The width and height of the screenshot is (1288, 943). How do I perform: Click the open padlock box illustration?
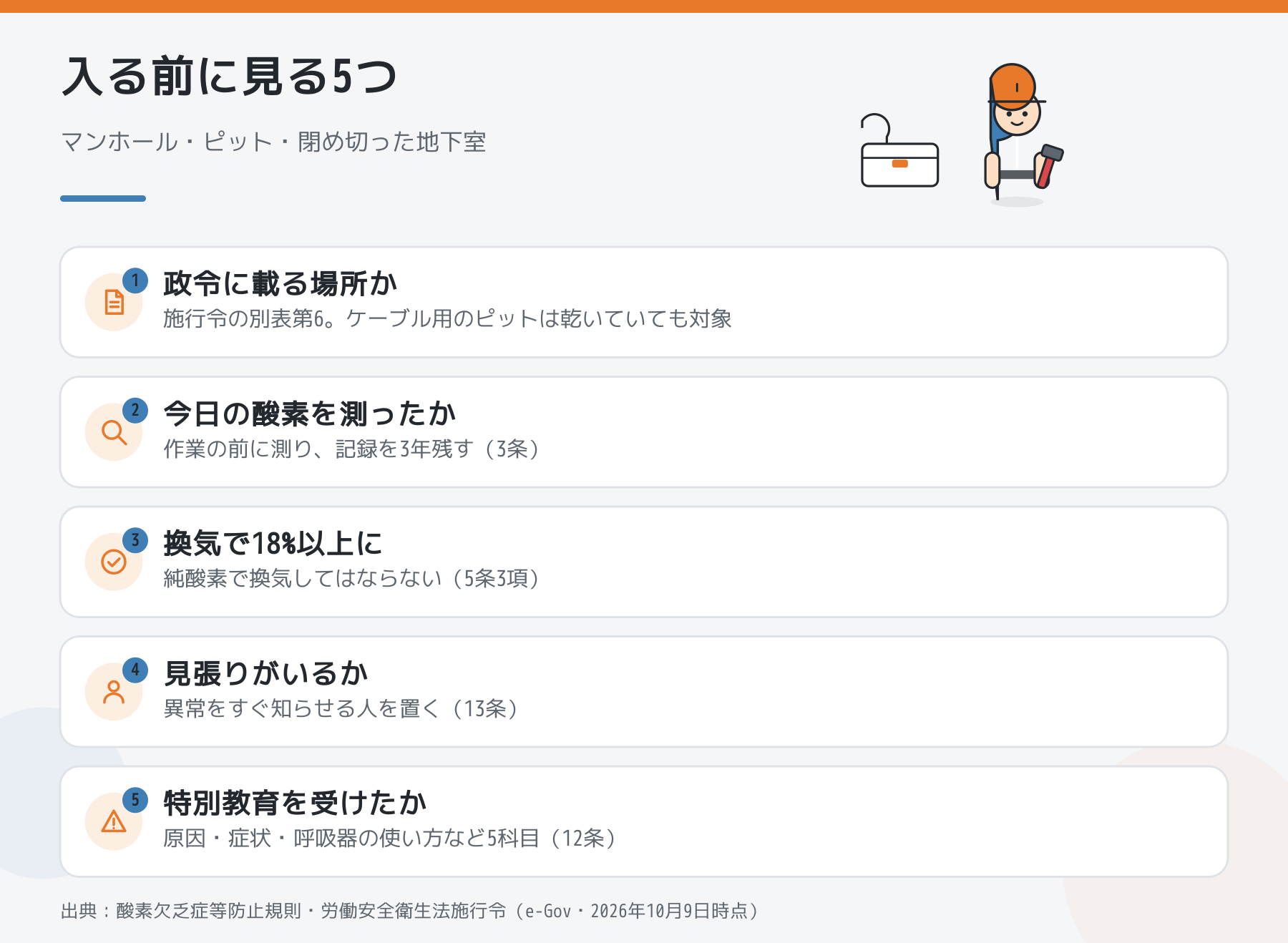(899, 151)
